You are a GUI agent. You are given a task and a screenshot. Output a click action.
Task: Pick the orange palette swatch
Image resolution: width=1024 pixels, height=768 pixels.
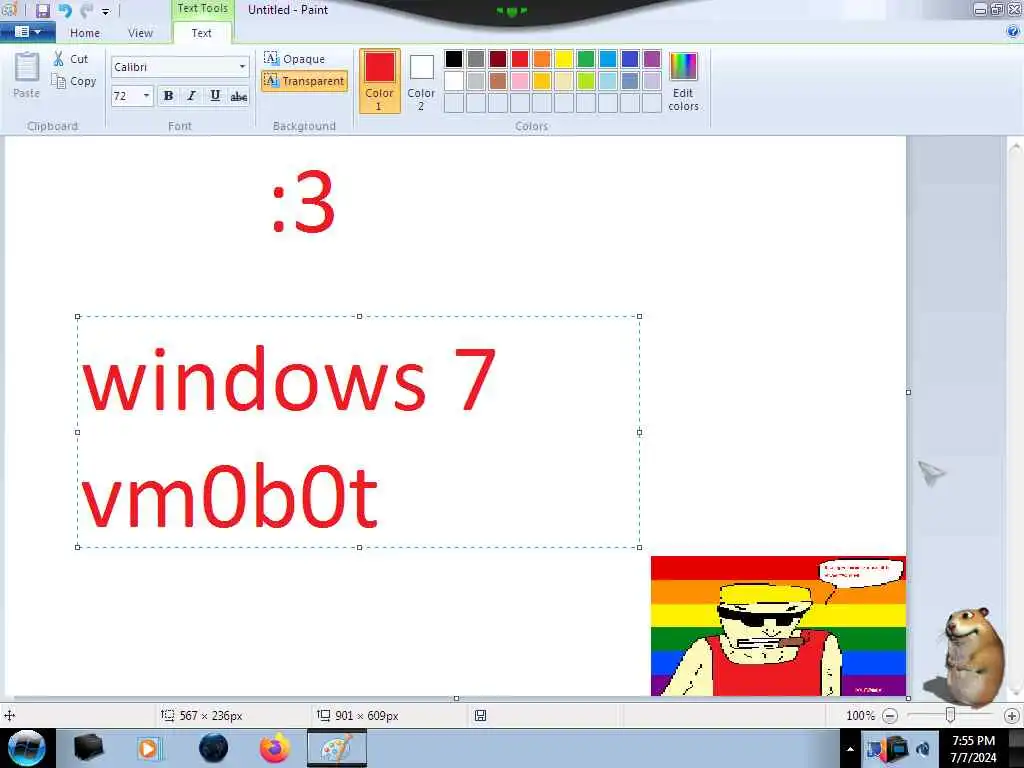[542, 59]
